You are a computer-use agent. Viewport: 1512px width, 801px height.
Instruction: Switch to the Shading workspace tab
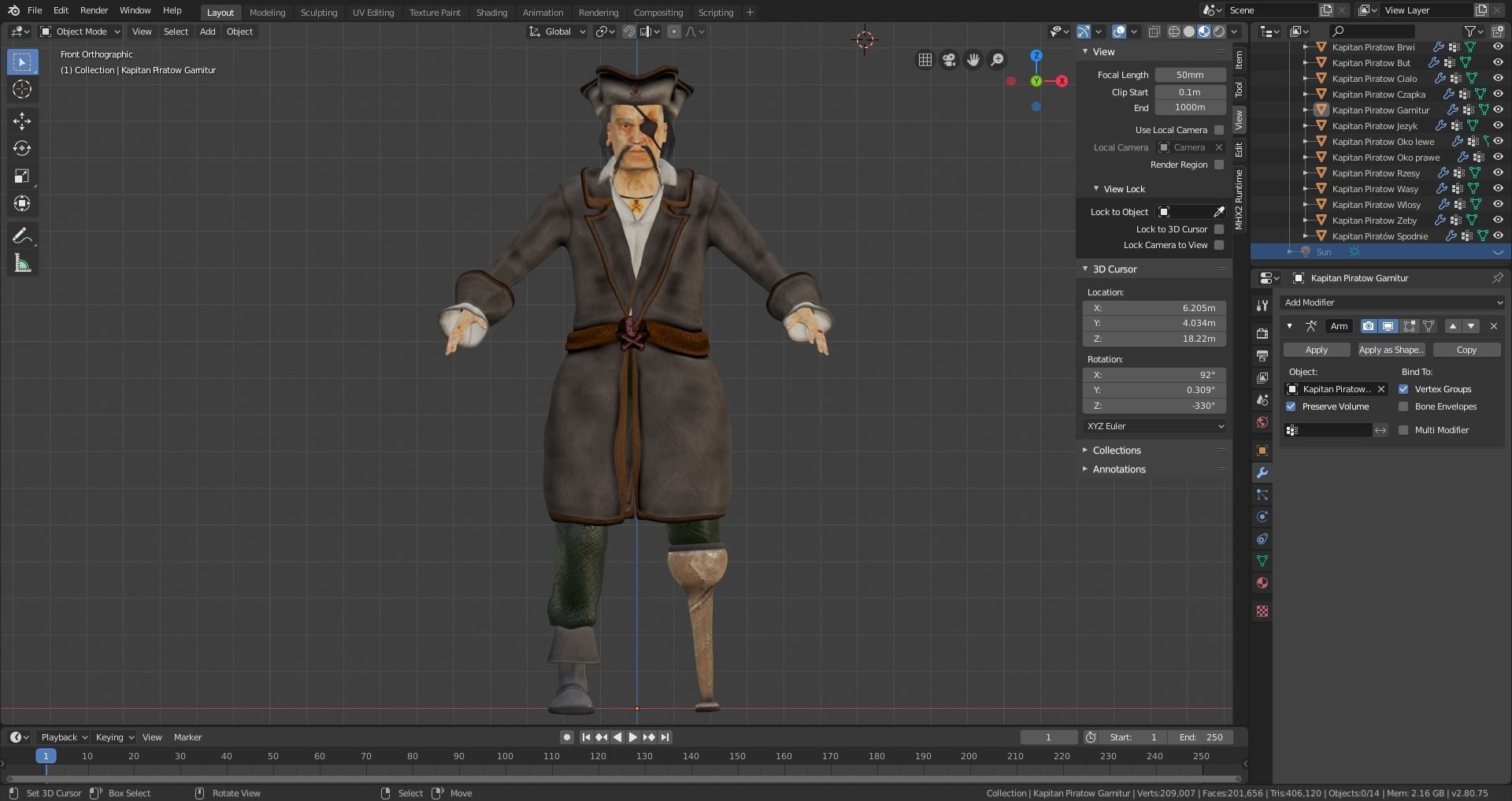[491, 13]
